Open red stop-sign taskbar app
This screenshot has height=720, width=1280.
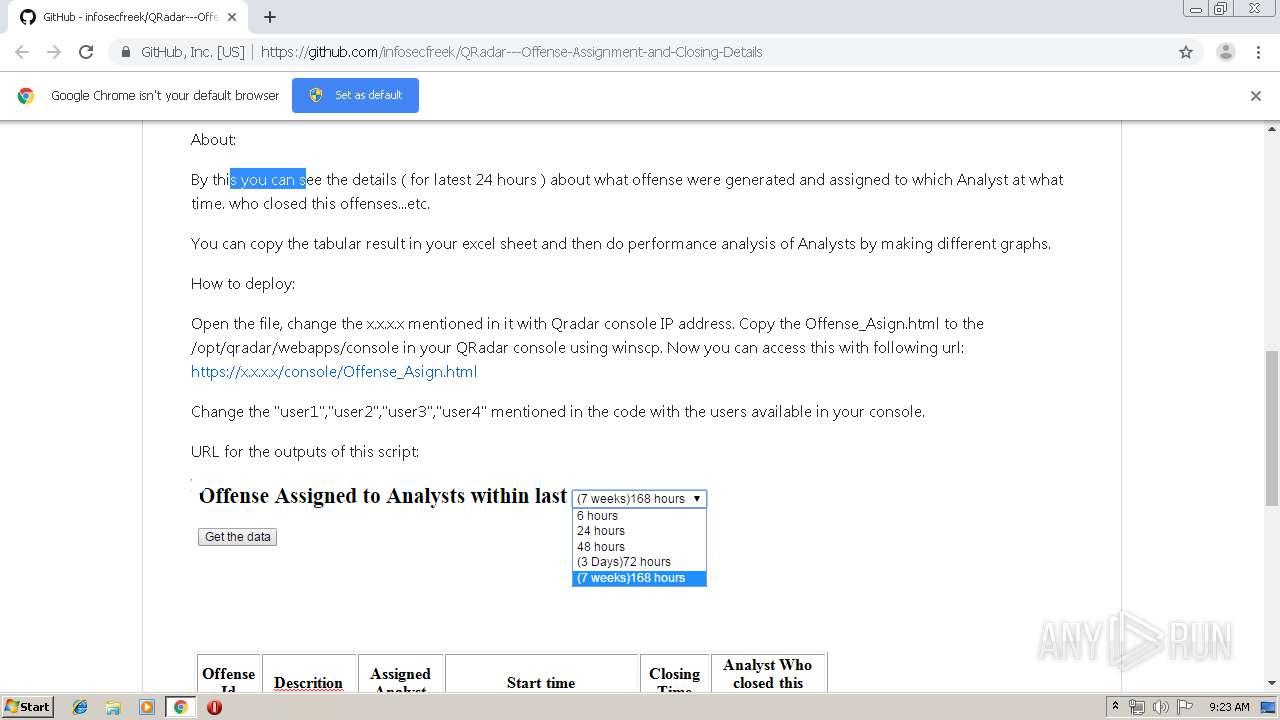[x=214, y=707]
